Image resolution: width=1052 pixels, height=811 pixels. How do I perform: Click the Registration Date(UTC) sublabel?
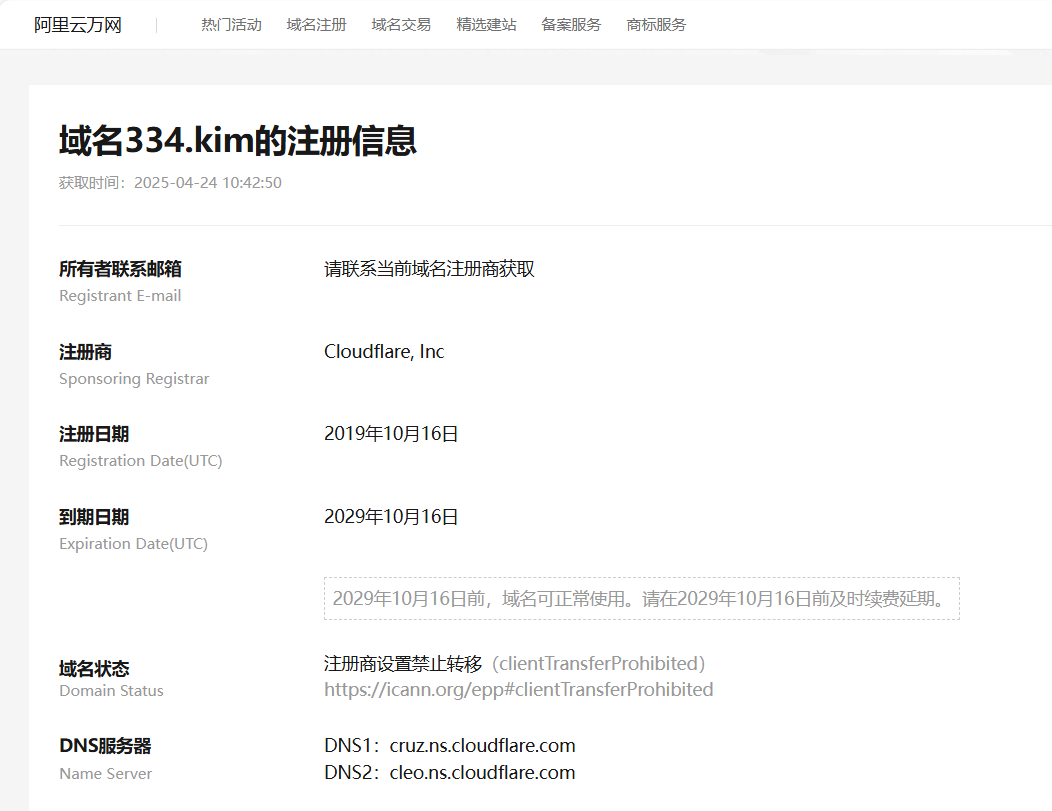point(141,461)
